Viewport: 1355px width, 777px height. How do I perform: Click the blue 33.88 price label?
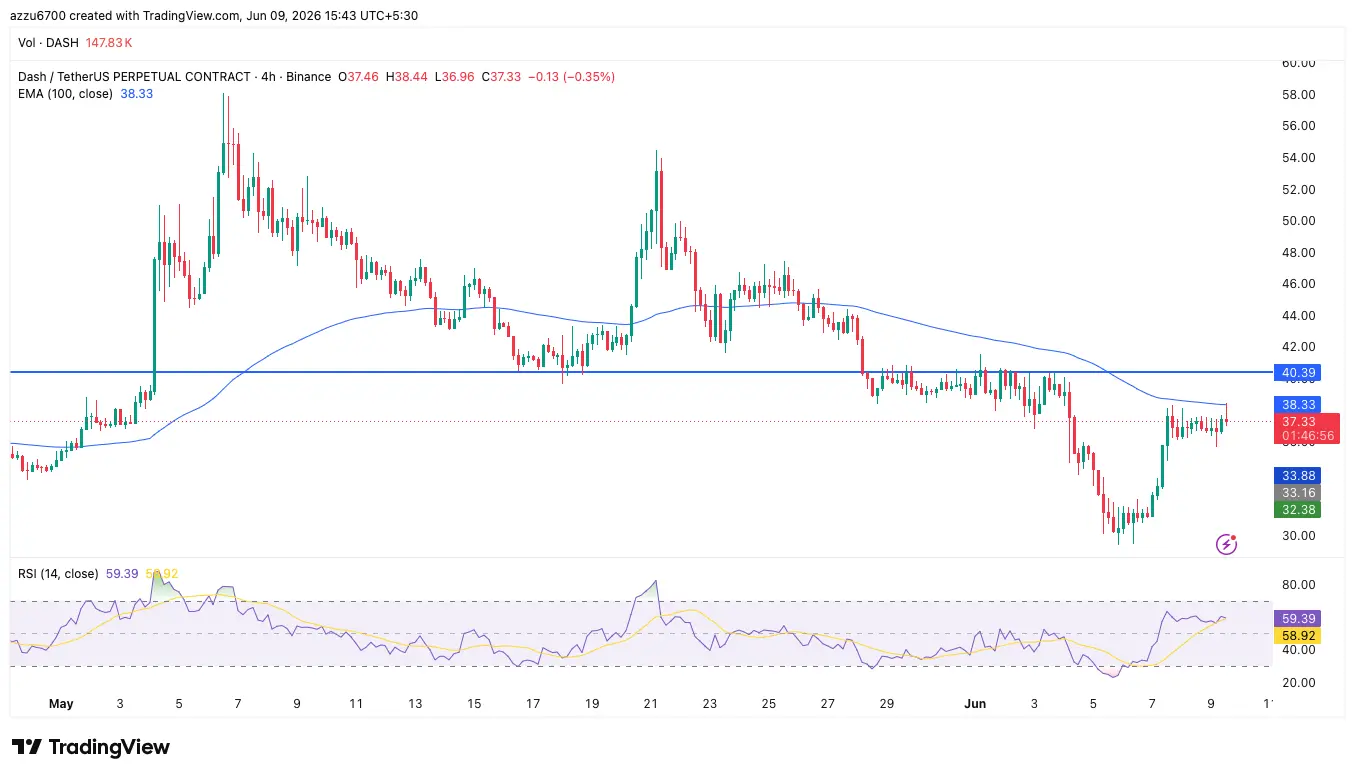click(x=1299, y=476)
